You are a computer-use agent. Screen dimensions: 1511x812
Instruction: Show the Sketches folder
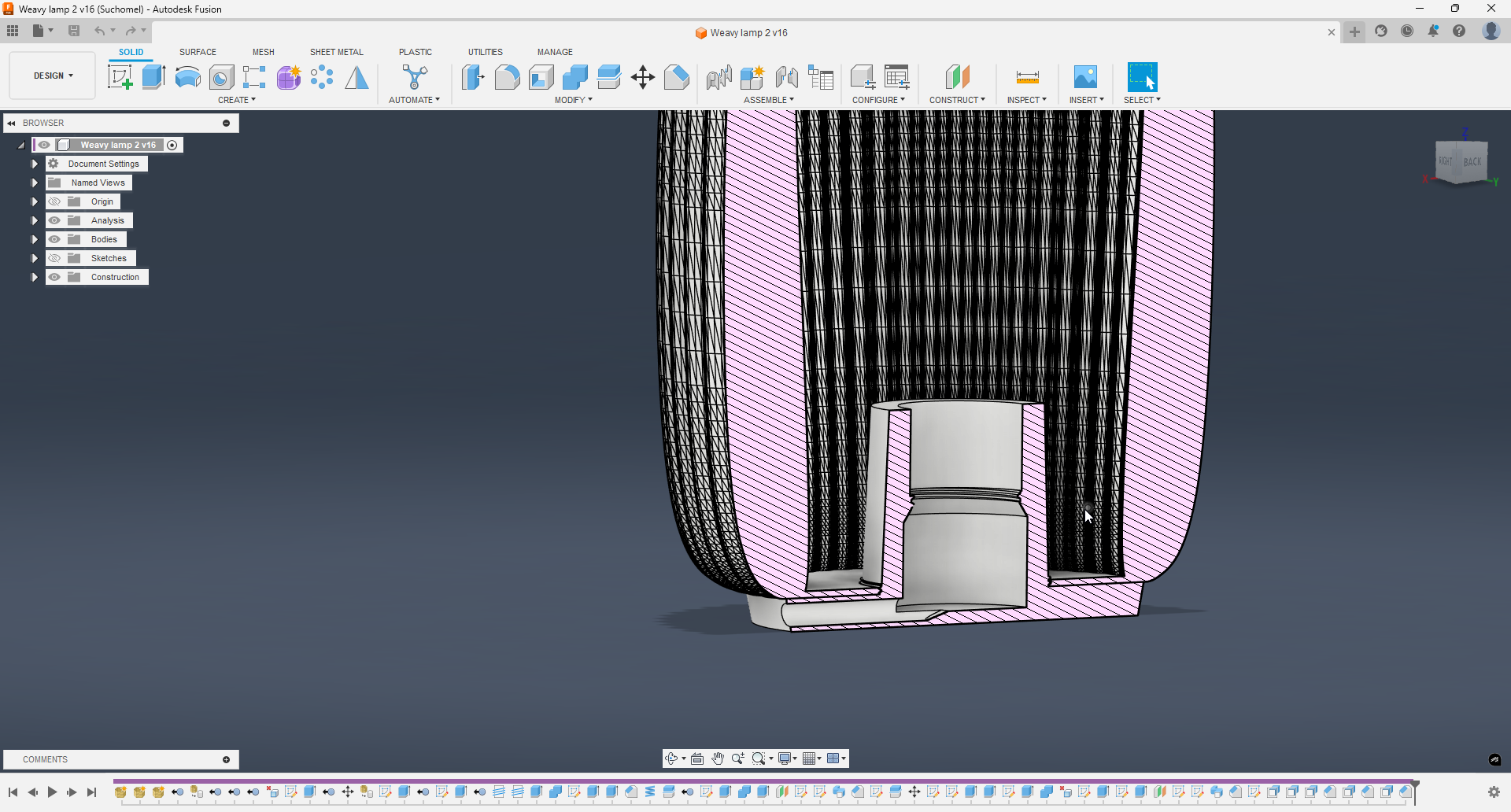tap(54, 258)
